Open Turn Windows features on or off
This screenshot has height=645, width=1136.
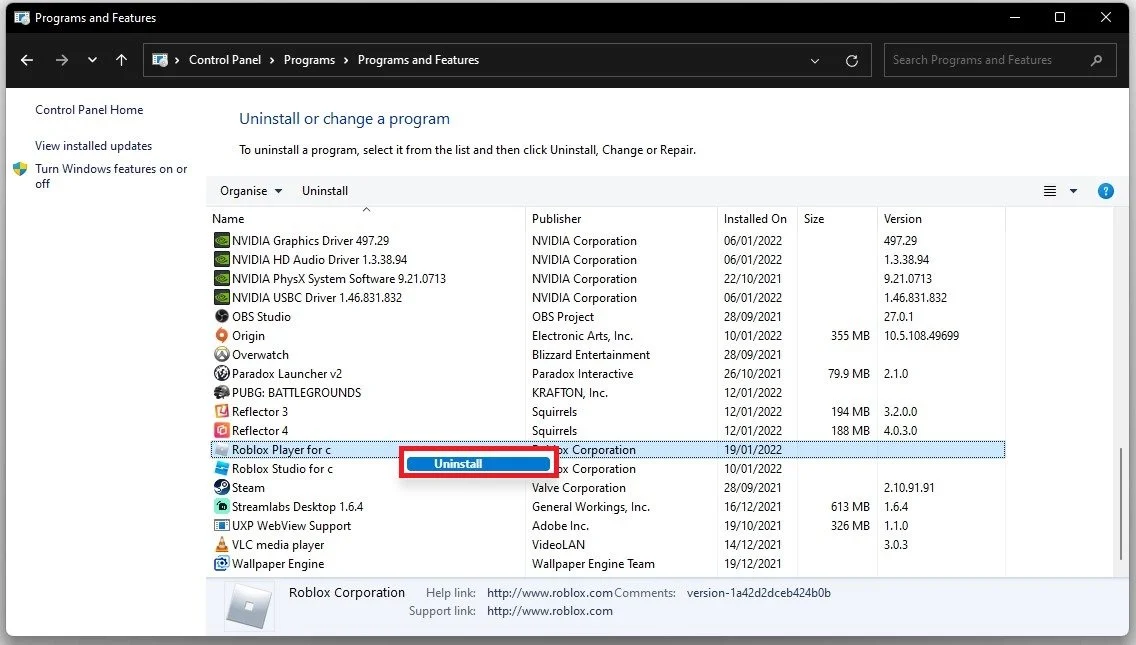coord(111,176)
